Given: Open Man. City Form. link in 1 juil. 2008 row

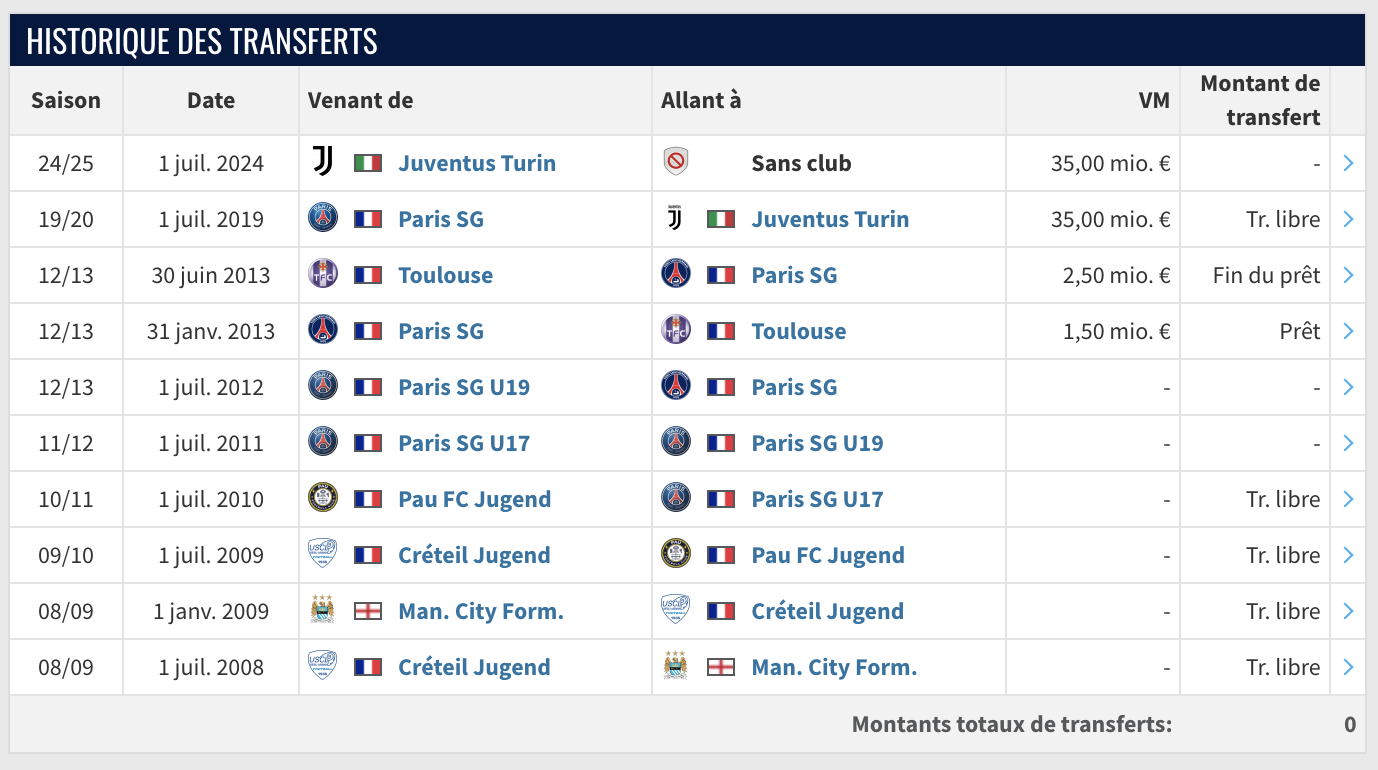Looking at the screenshot, I should tap(834, 667).
